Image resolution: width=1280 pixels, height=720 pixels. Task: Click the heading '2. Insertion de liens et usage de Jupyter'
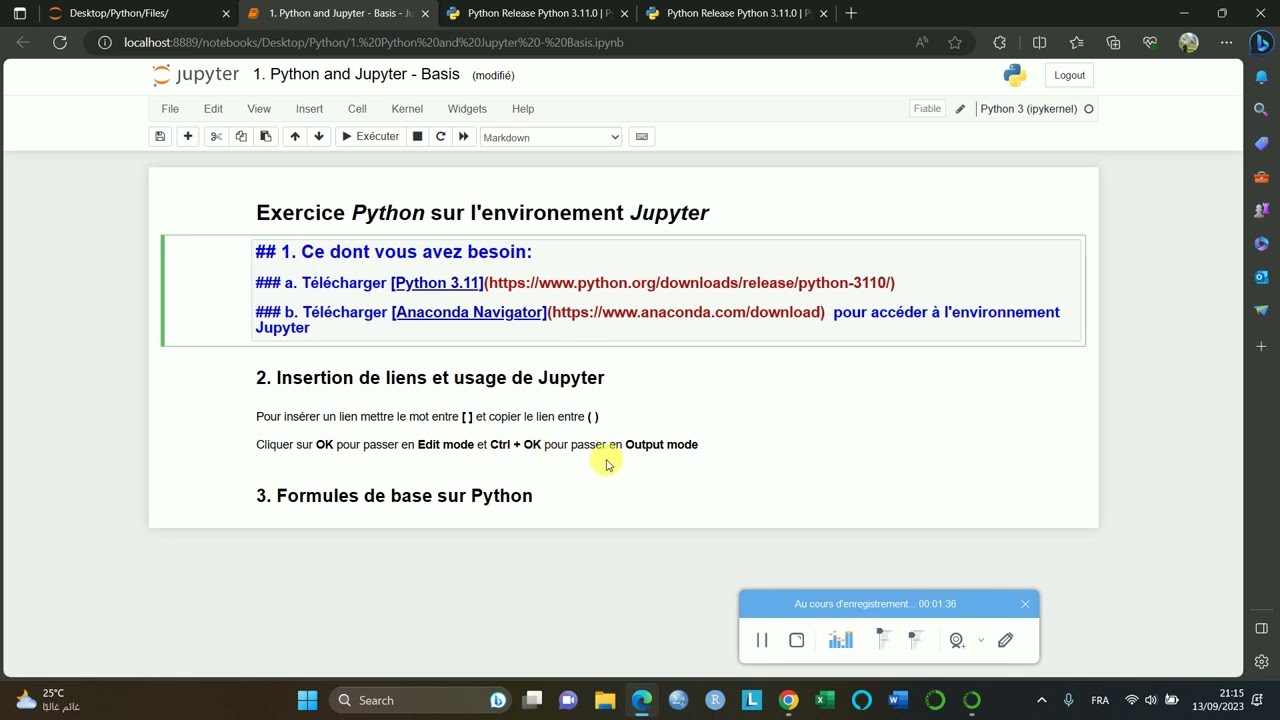coord(430,378)
